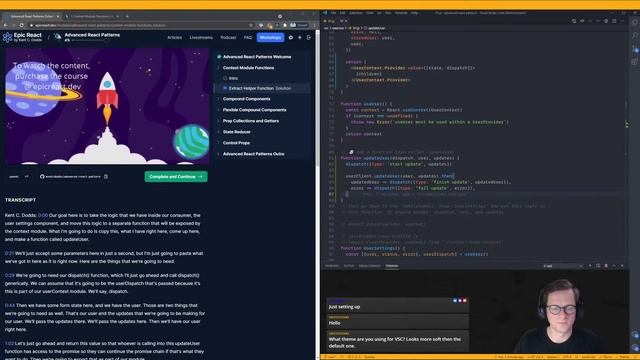Add a new terminal with plus icon
Viewport: 640px width, 360px height.
[x=590, y=266]
